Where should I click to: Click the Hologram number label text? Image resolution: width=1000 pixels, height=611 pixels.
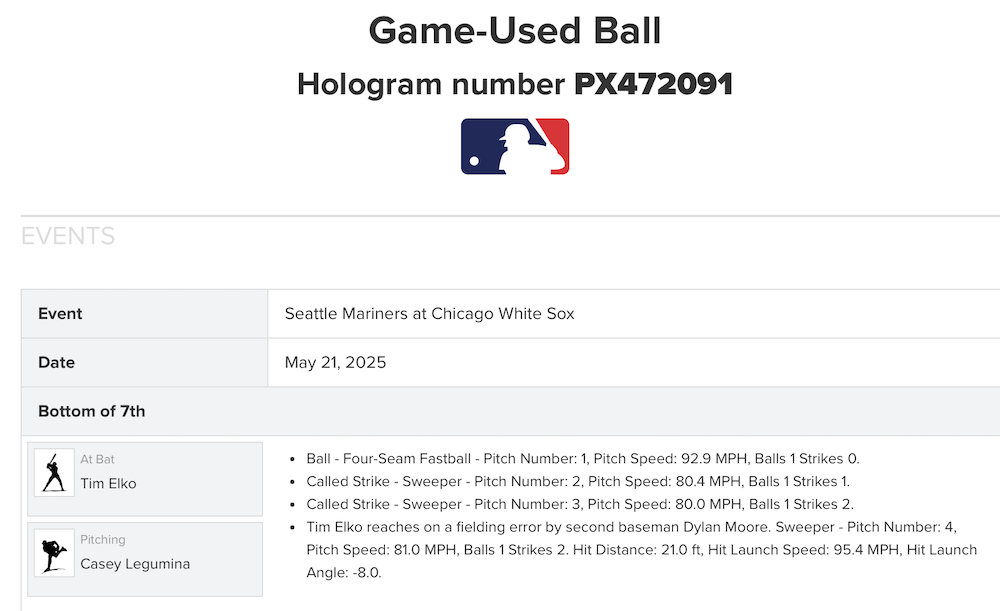pos(432,85)
